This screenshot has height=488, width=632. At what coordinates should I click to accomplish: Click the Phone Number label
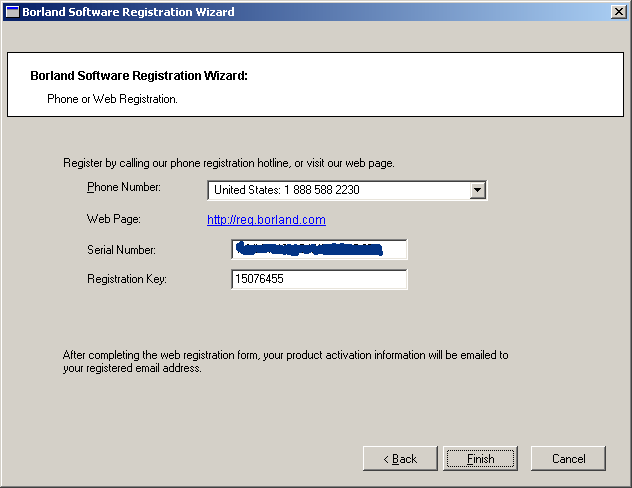[x=123, y=187]
